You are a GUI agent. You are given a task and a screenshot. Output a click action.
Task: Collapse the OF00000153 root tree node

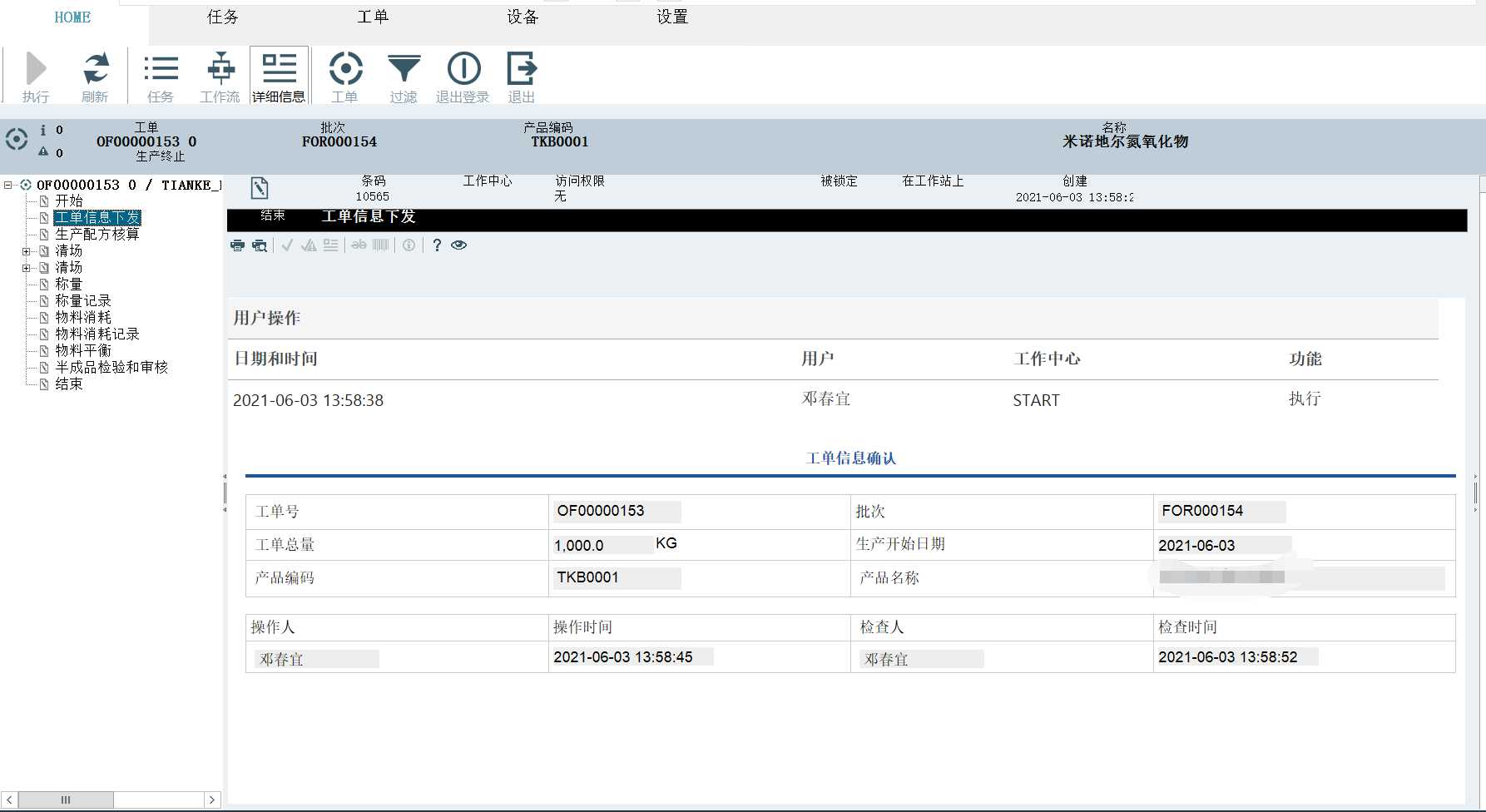[x=8, y=185]
